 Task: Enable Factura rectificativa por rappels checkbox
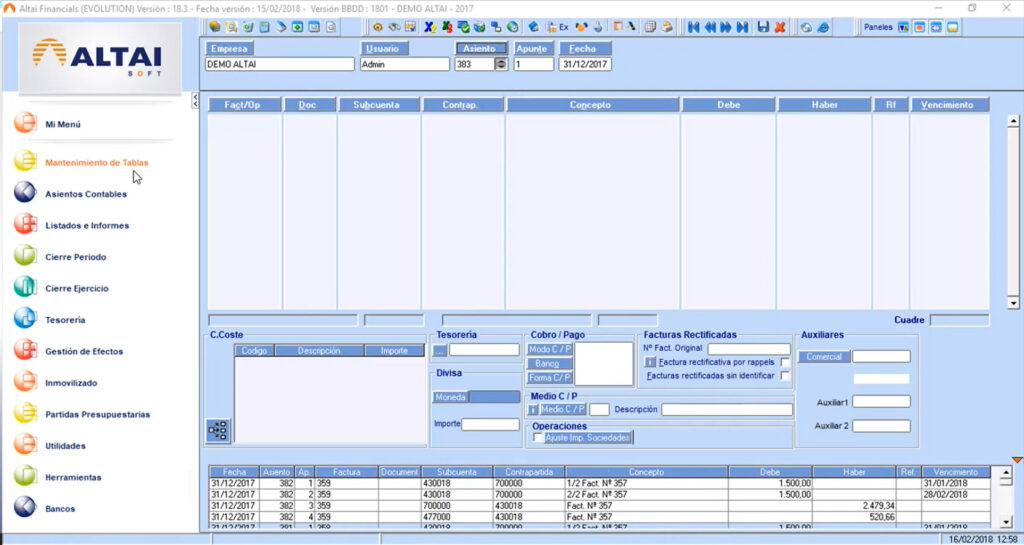pos(785,362)
